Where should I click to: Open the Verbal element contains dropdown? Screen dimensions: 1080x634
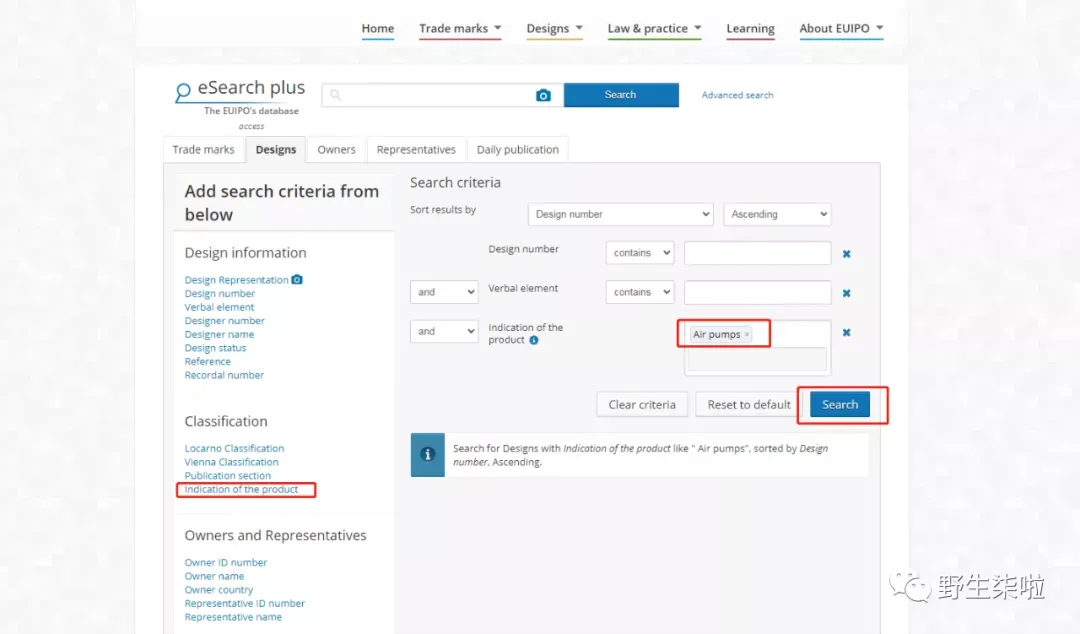640,292
